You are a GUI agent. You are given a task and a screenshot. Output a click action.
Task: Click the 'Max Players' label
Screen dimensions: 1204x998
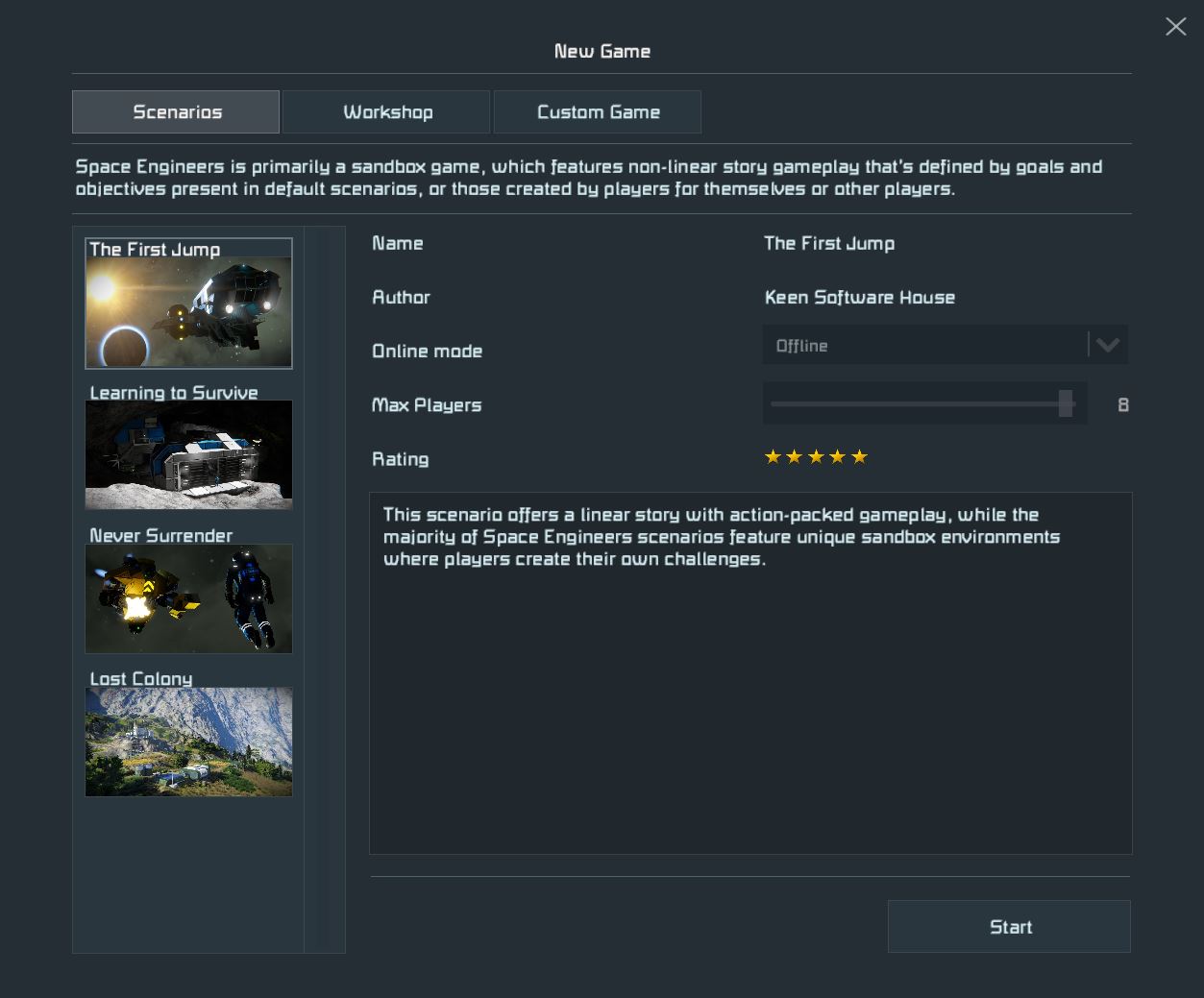pos(427,405)
